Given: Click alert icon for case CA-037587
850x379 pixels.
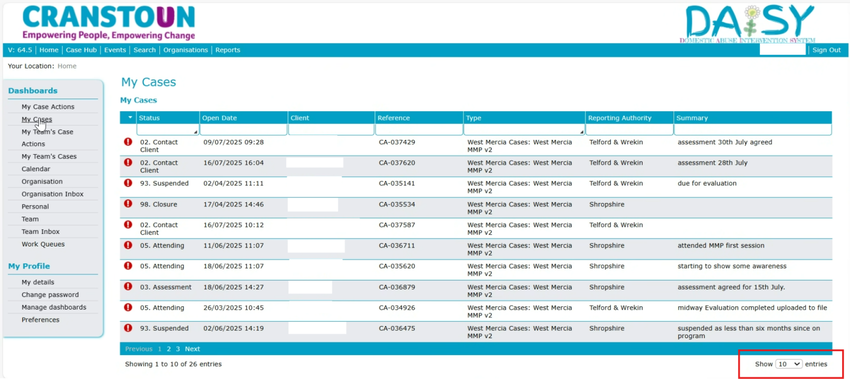Looking at the screenshot, I should tap(128, 224).
